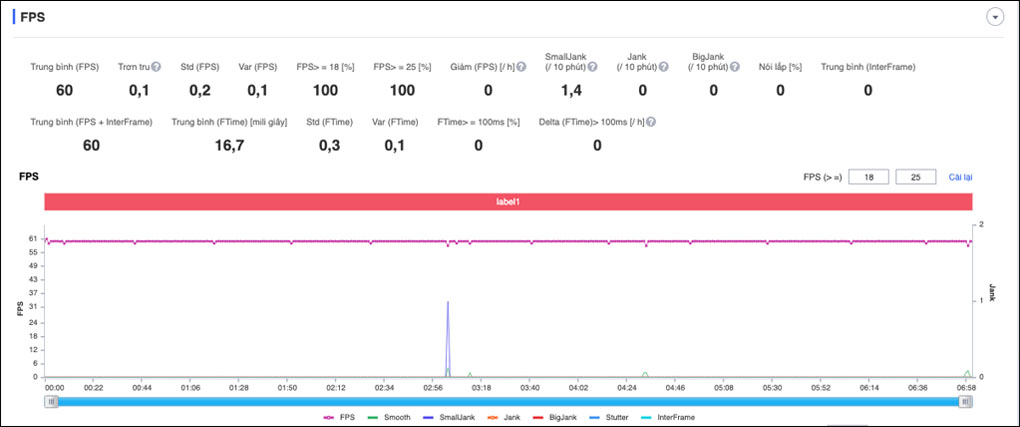Click the 03:18 time axis label
This screenshot has height=427, width=1020.
481,387
